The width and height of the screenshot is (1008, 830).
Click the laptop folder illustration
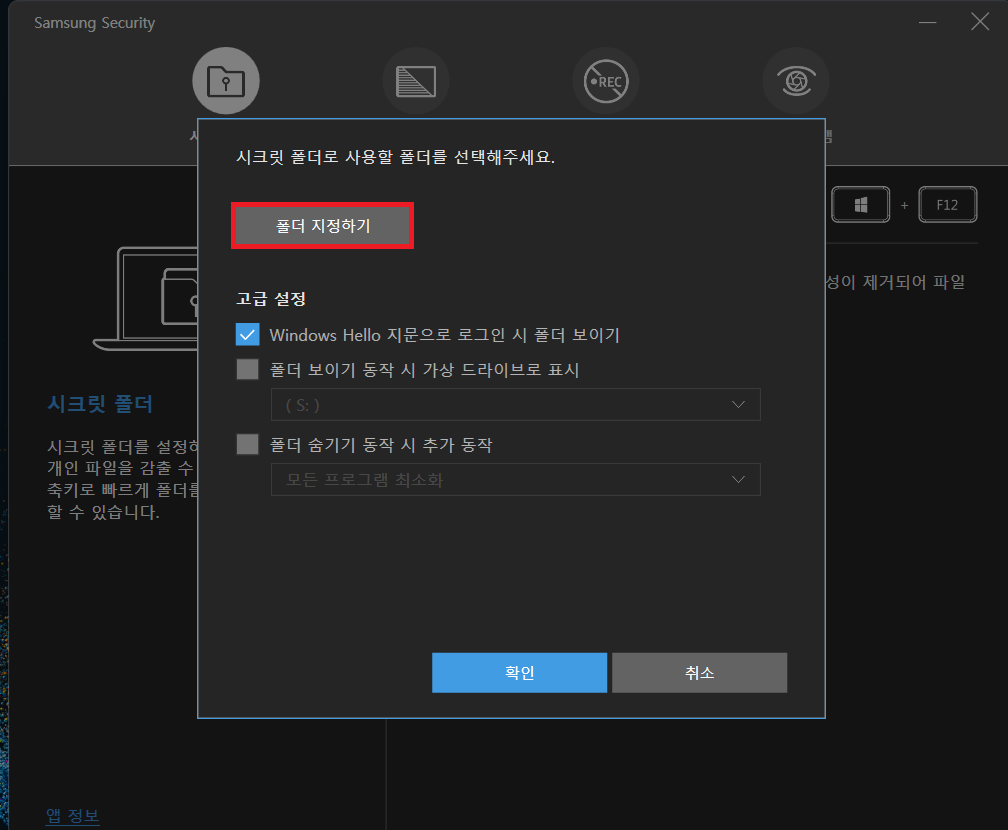(x=146, y=299)
